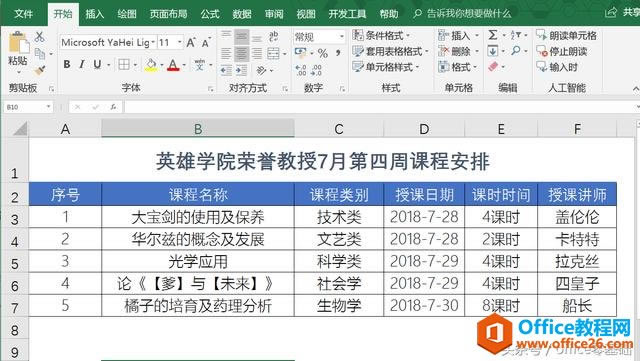640x361 pixels.
Task: Click the Fill down arrow icon
Action: [x=493, y=51]
